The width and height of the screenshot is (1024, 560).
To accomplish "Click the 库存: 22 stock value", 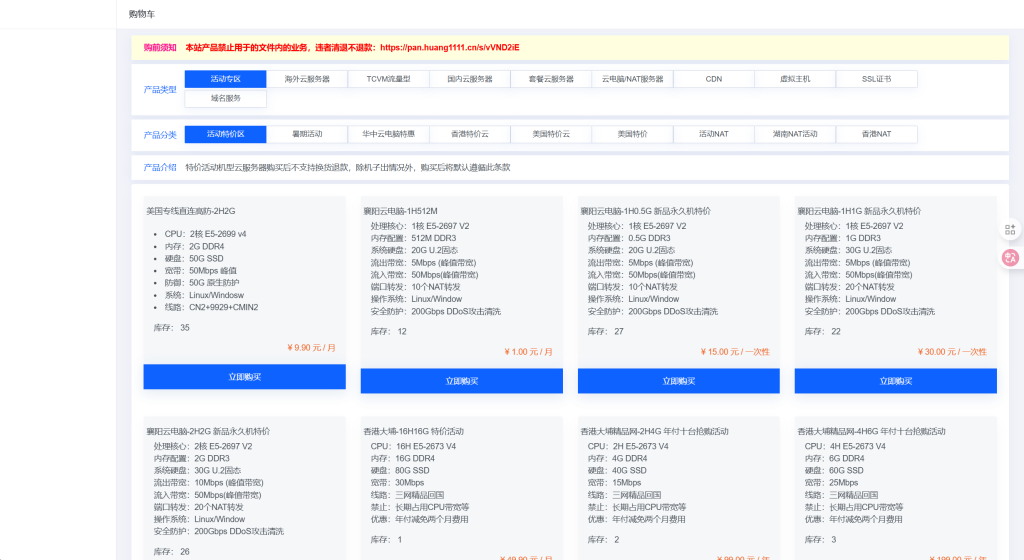I will point(822,332).
